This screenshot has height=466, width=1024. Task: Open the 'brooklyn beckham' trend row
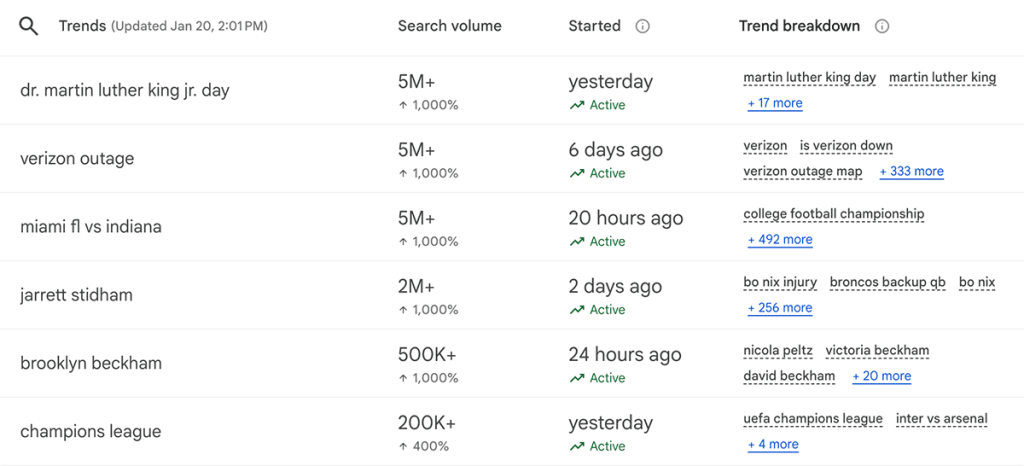91,363
